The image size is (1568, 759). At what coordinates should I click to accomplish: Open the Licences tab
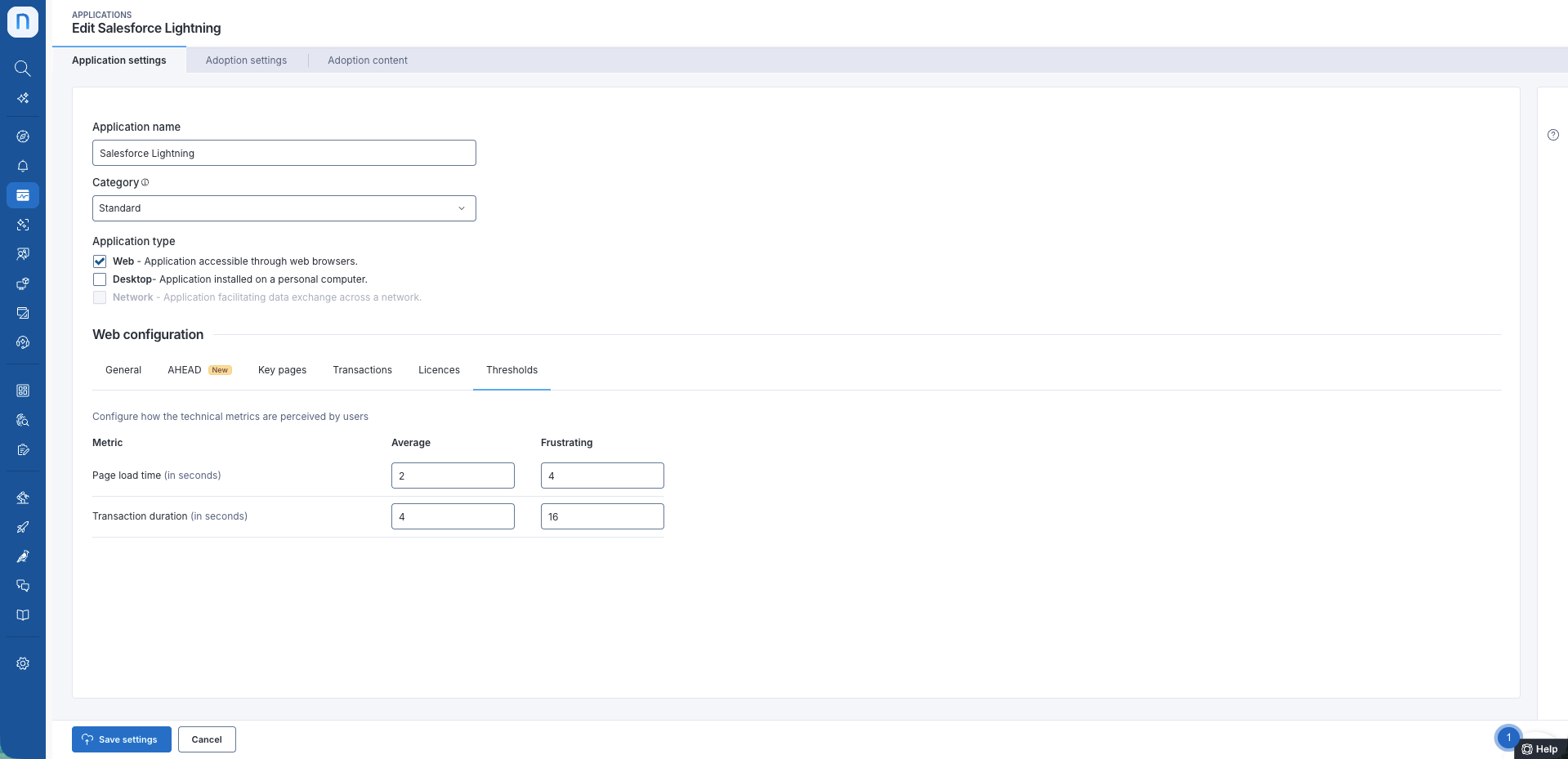point(439,370)
